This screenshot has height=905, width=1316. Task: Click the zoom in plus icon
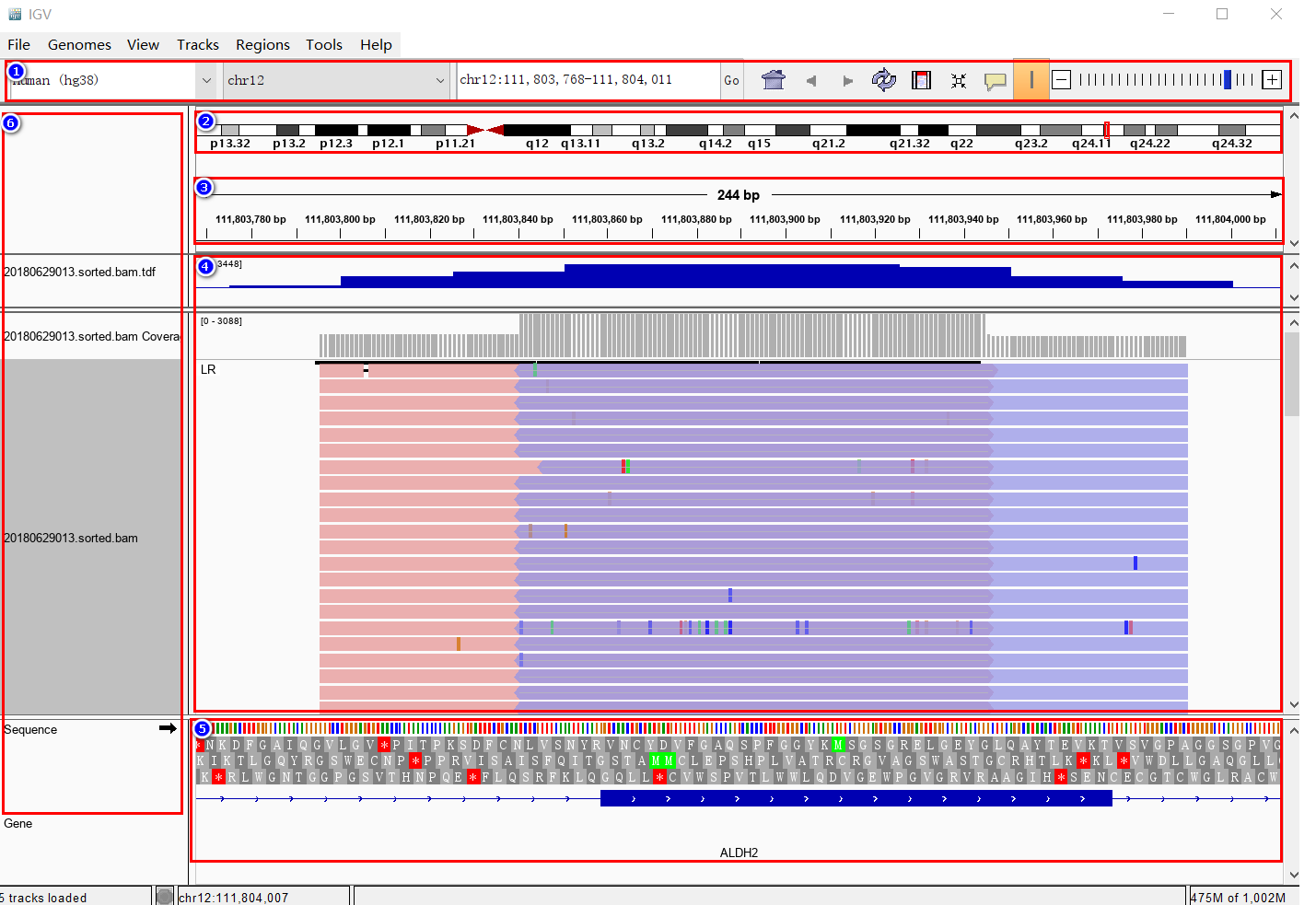[1272, 79]
